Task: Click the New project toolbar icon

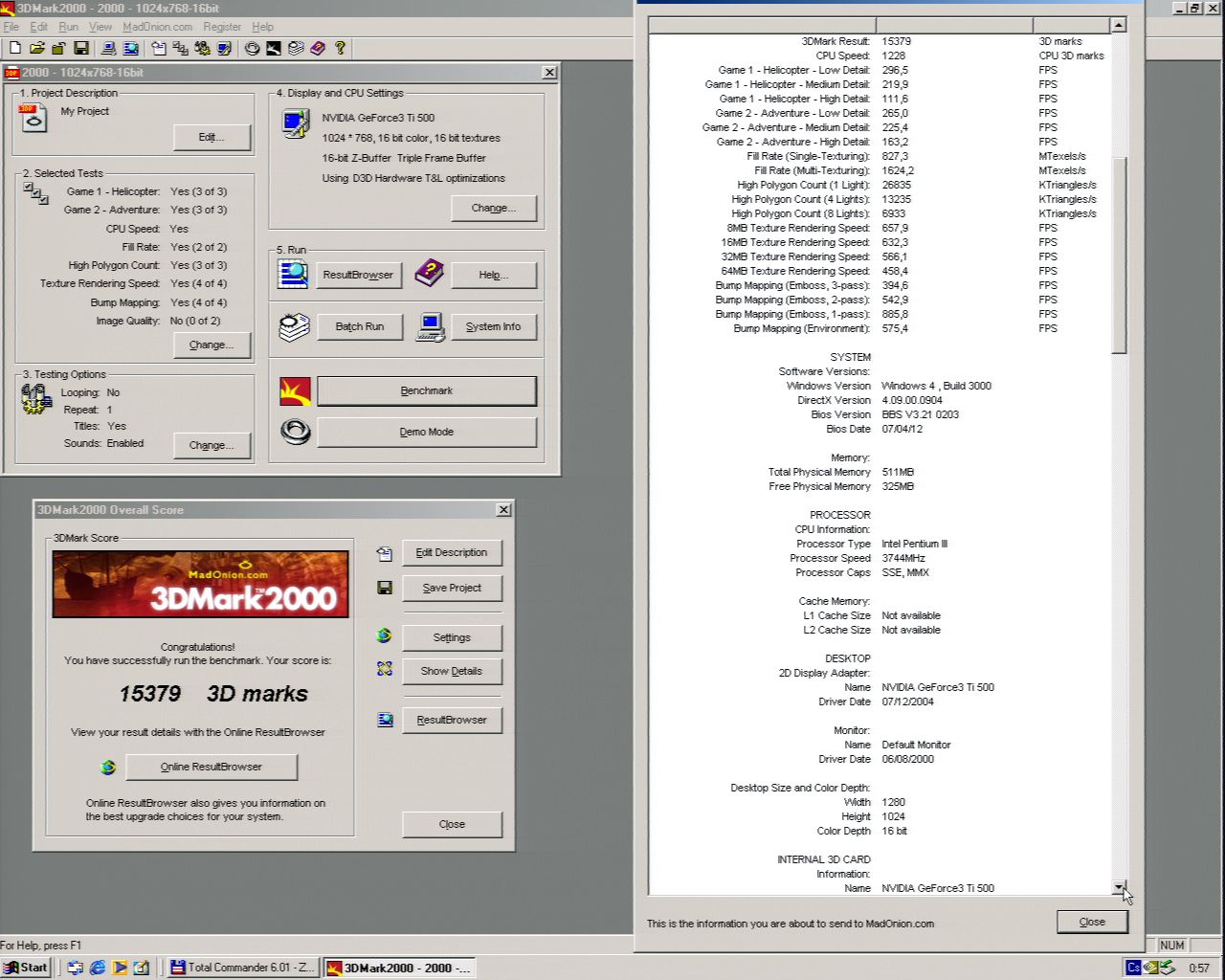Action: pos(15,48)
